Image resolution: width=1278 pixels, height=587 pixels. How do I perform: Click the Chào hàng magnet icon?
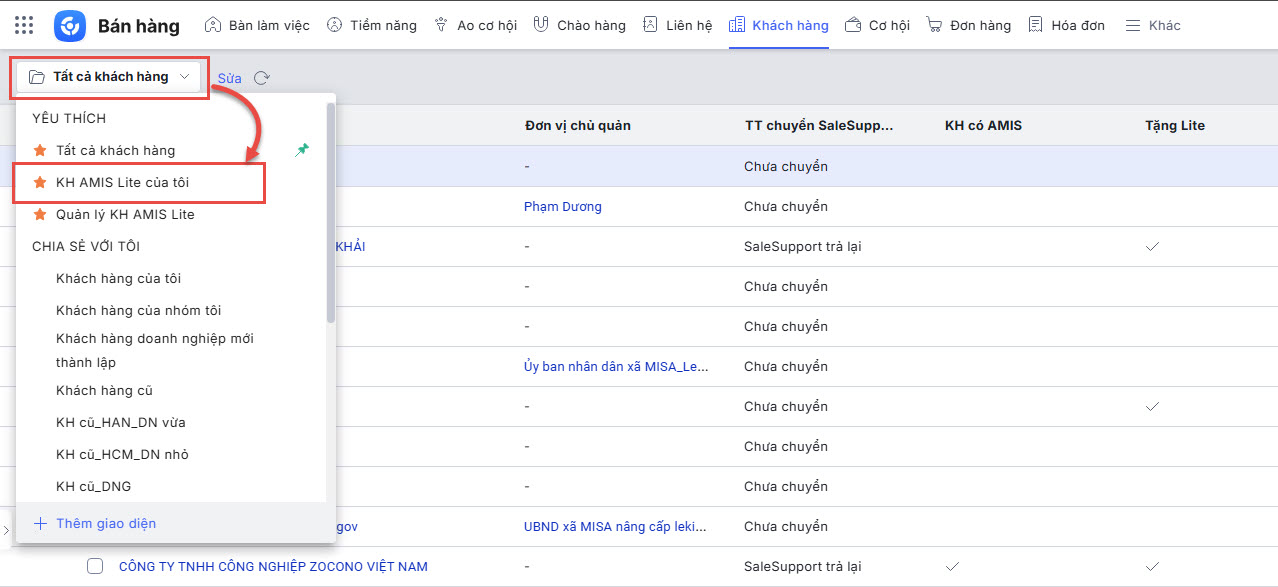[x=540, y=25]
